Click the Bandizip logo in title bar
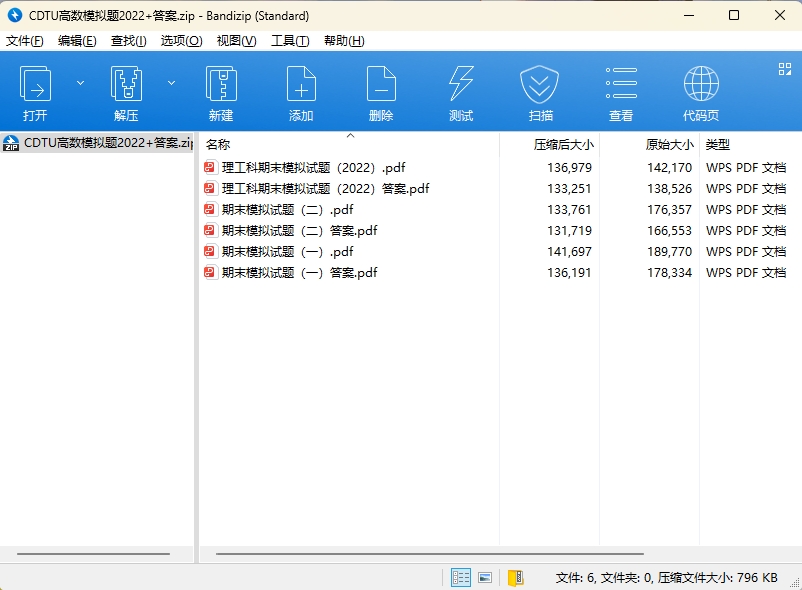 (x=15, y=15)
